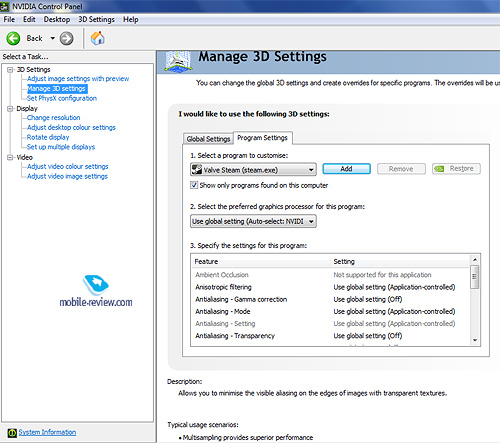Click the grey Forward arrow icon
Image resolution: width=500 pixels, height=443 pixels.
66,38
